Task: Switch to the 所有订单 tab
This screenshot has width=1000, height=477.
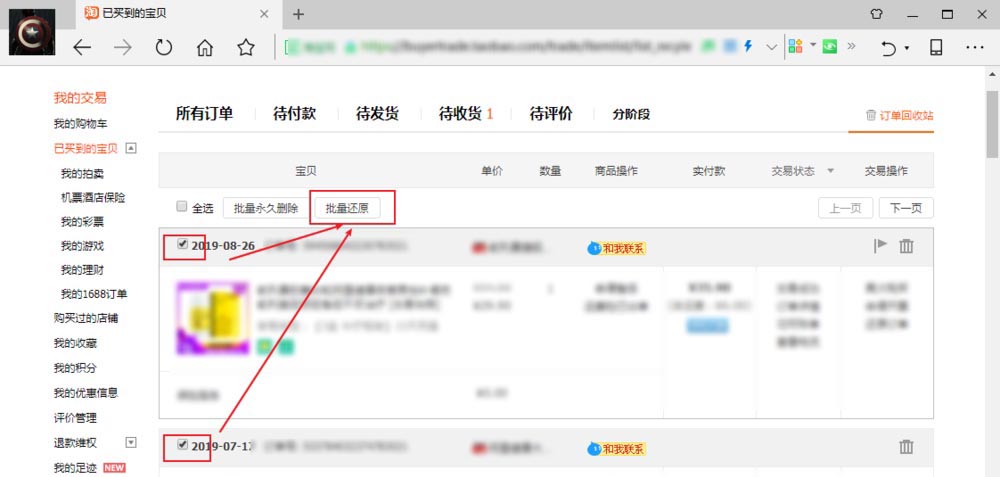Action: pos(205,114)
